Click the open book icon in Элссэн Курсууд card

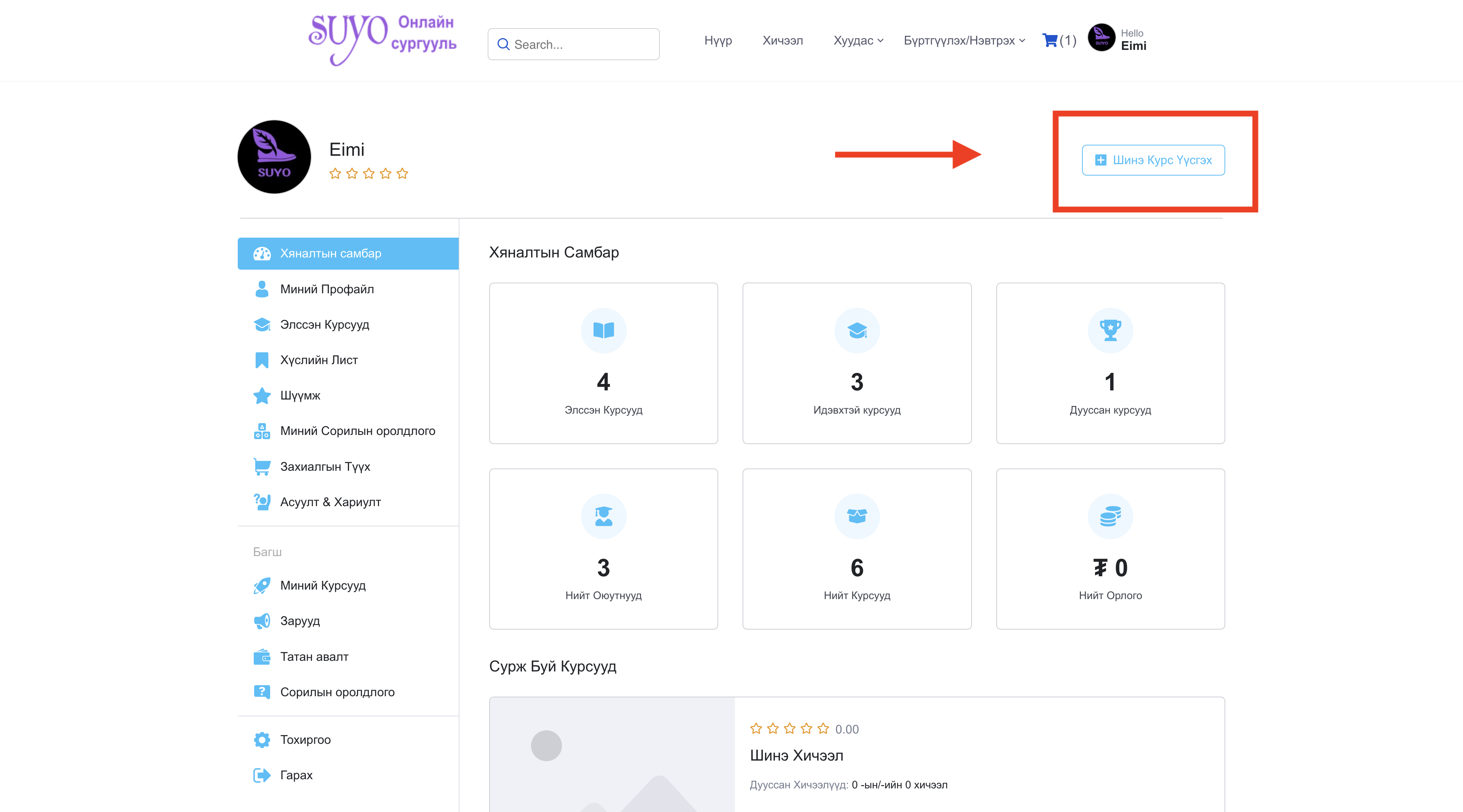click(x=603, y=330)
